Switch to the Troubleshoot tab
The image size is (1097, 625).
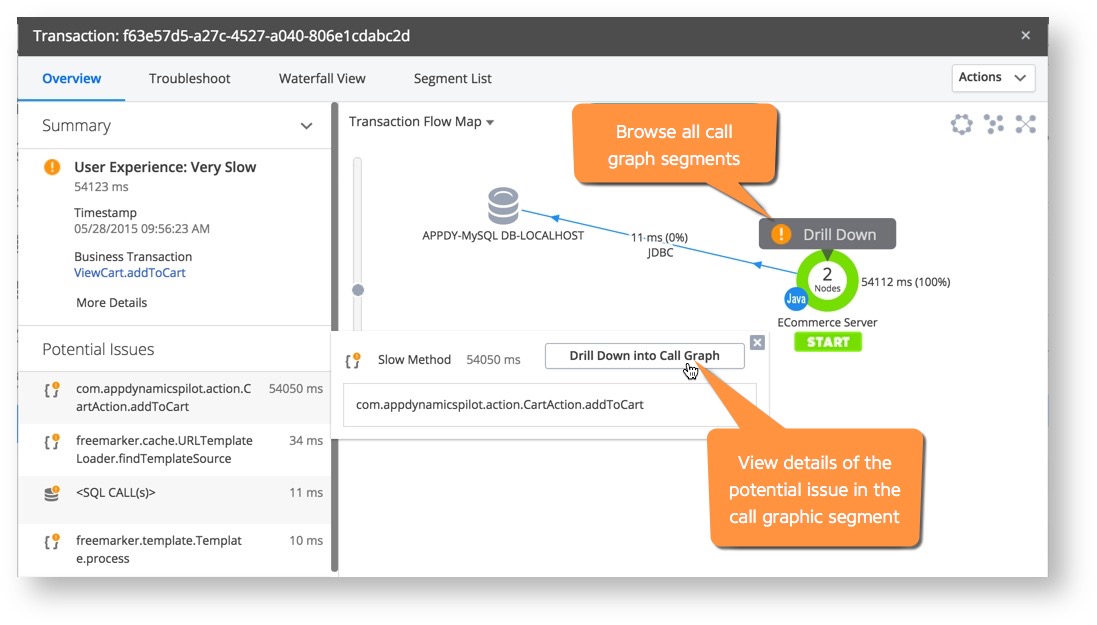point(190,78)
